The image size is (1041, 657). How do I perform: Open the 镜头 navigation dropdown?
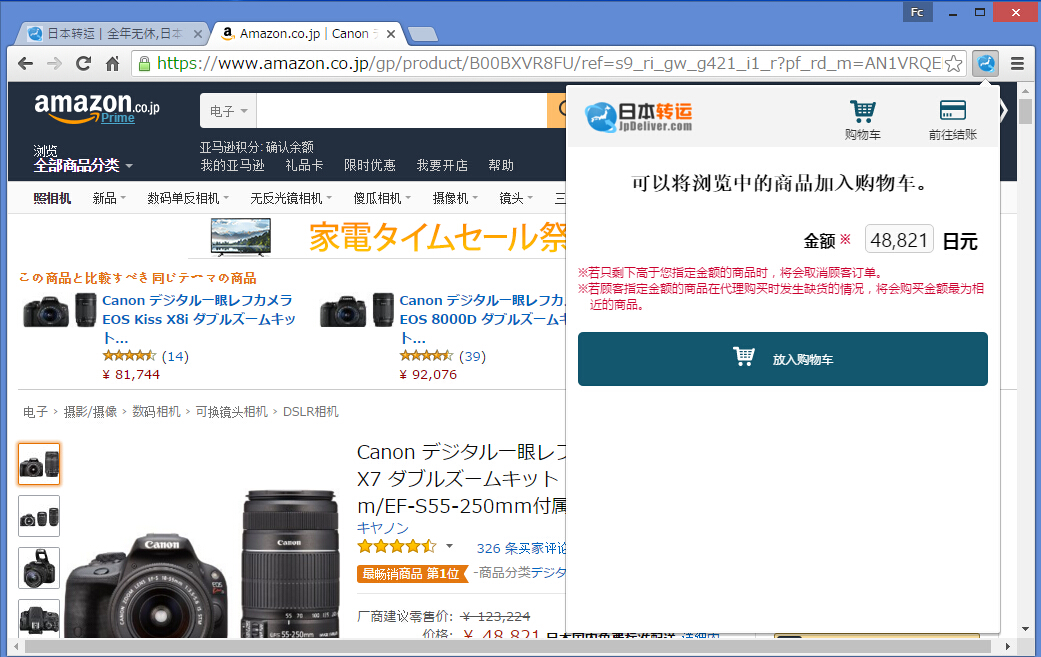(514, 199)
